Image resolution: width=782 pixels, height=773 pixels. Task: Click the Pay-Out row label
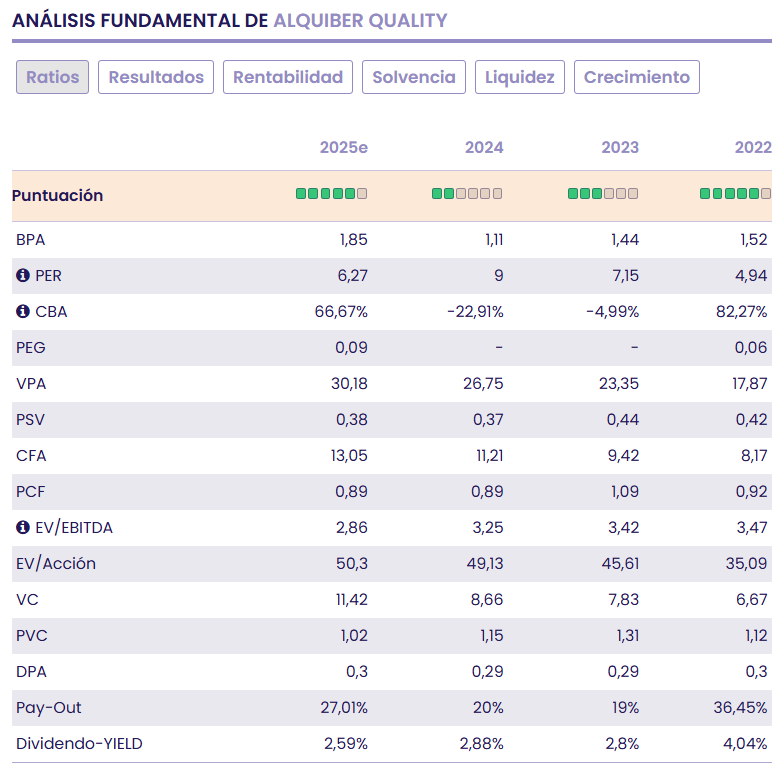49,708
